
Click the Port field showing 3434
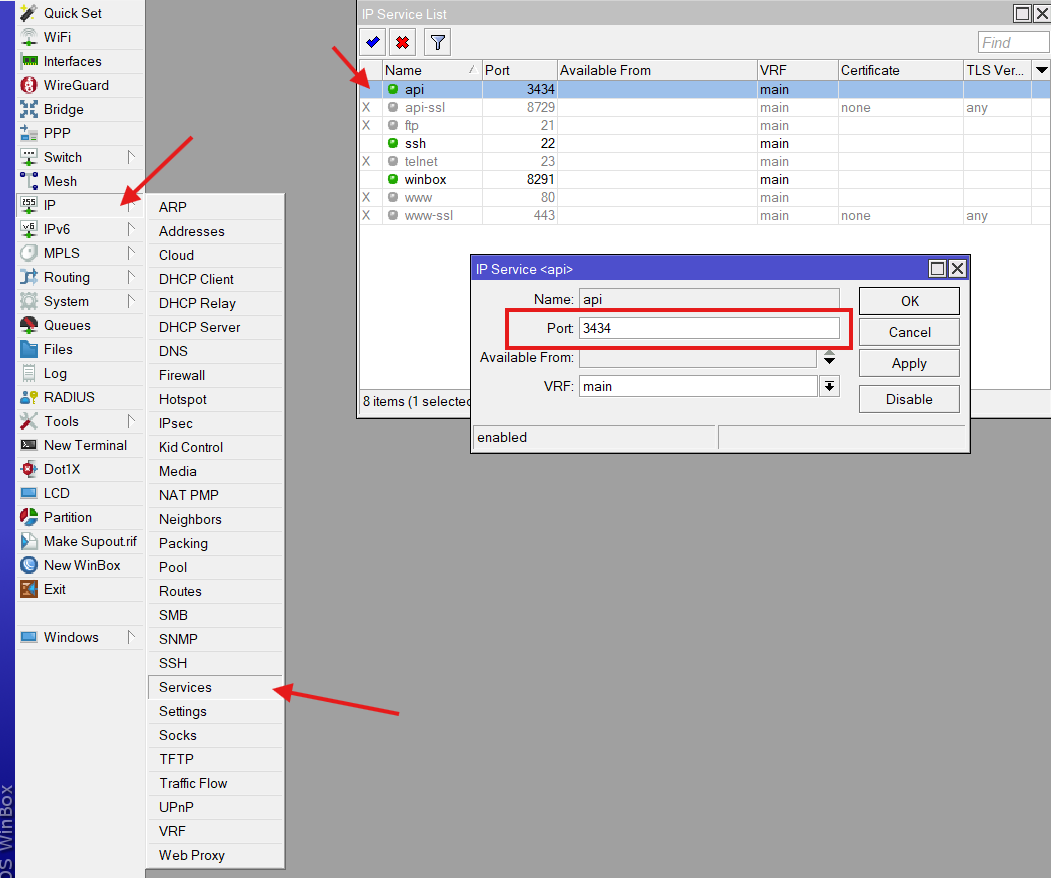(708, 328)
